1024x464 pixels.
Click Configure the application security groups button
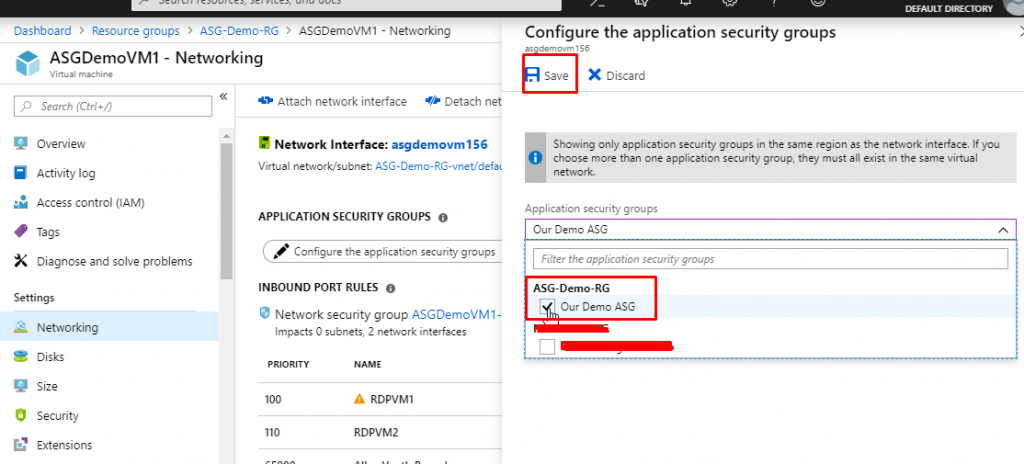point(384,252)
